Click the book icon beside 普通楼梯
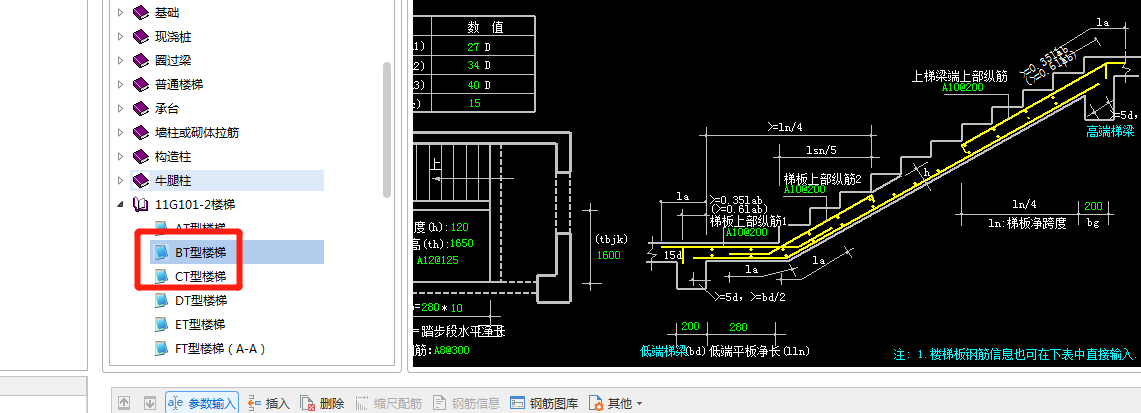The height and width of the screenshot is (413, 1141). 141,84
